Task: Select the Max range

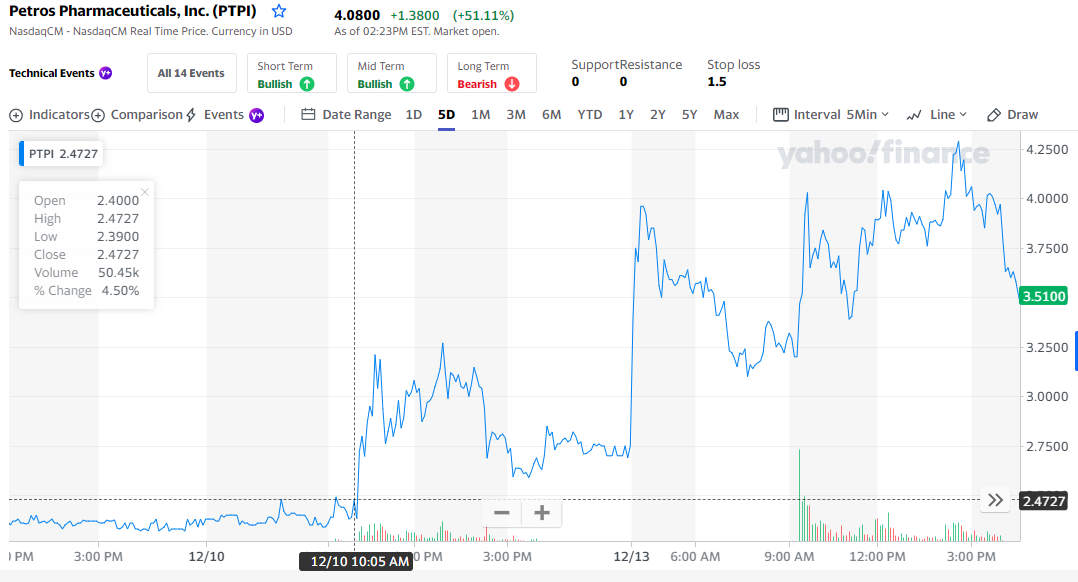Action: 726,115
